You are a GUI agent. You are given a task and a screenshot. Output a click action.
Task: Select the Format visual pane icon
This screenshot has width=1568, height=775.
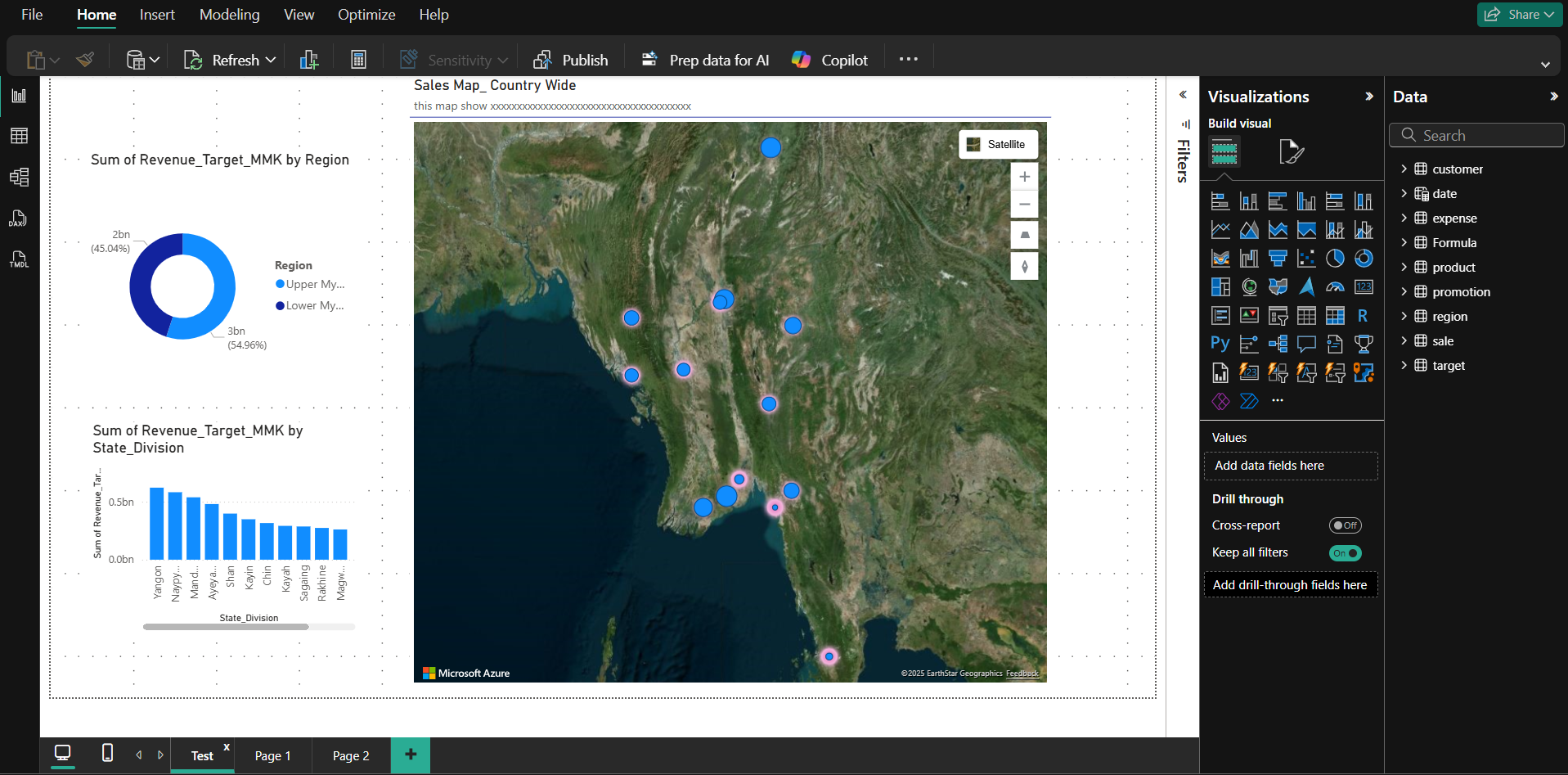tap(1291, 151)
